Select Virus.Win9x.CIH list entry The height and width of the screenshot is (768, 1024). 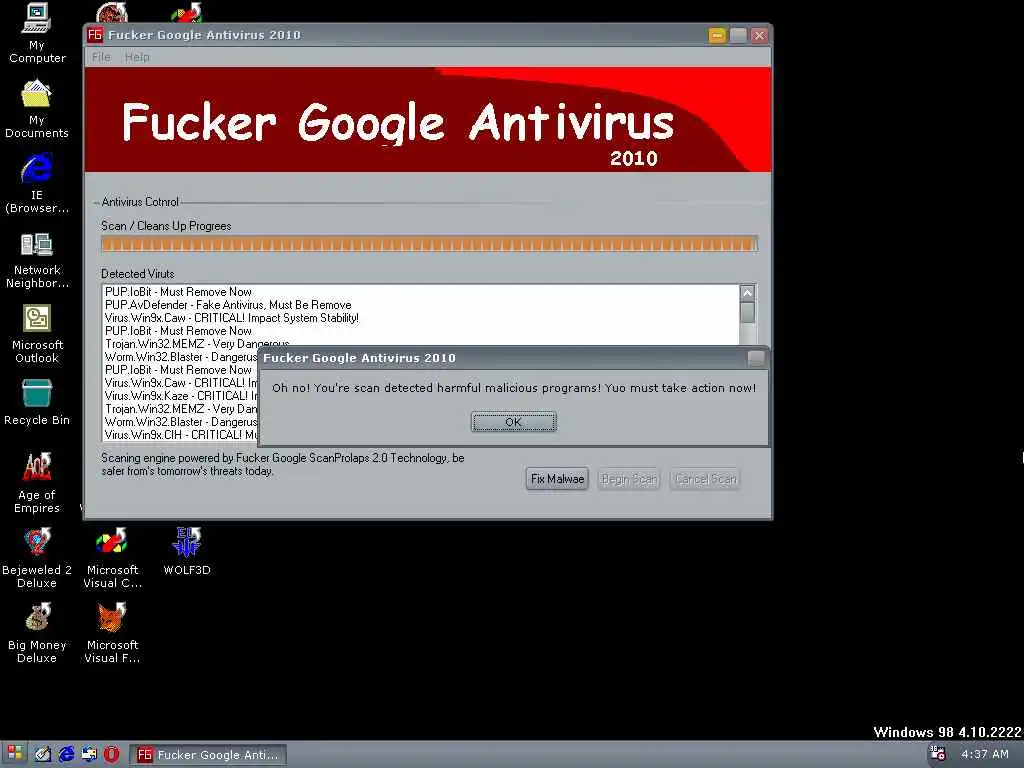pyautogui.click(x=181, y=435)
